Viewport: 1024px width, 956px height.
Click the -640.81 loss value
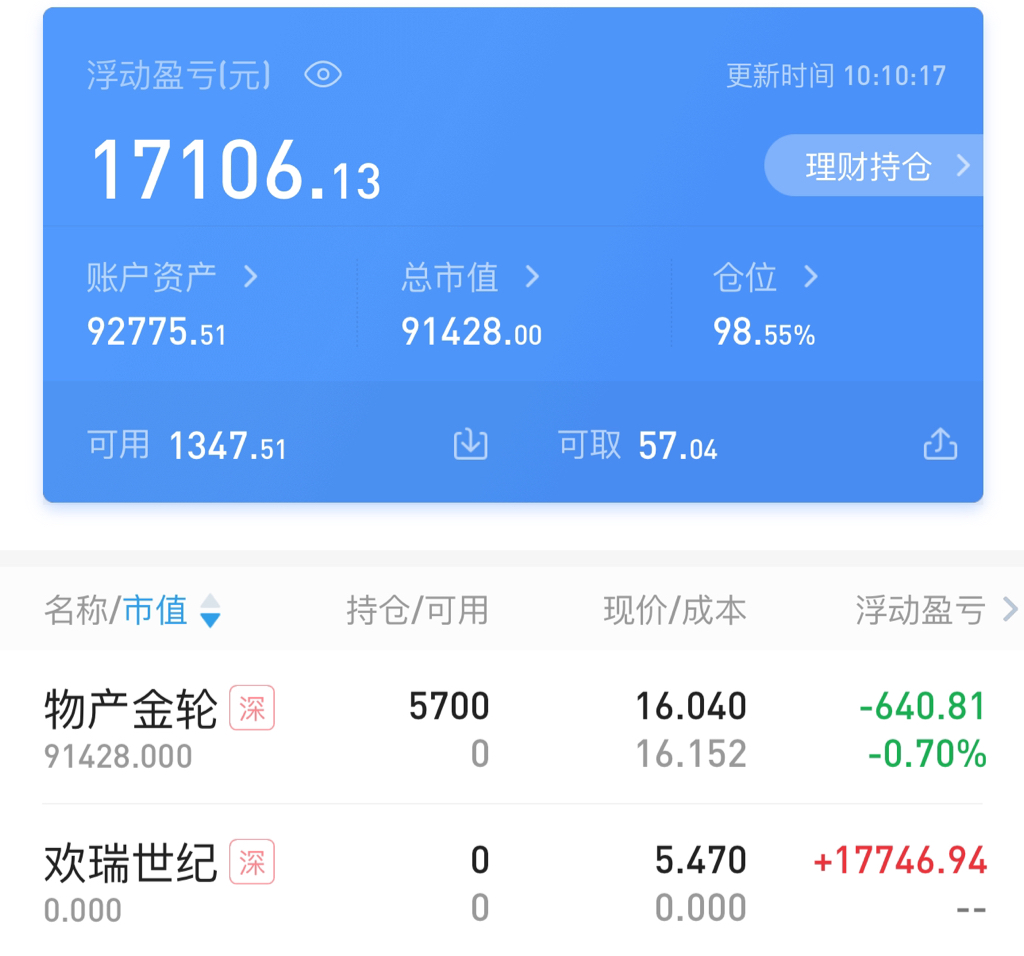coord(922,707)
